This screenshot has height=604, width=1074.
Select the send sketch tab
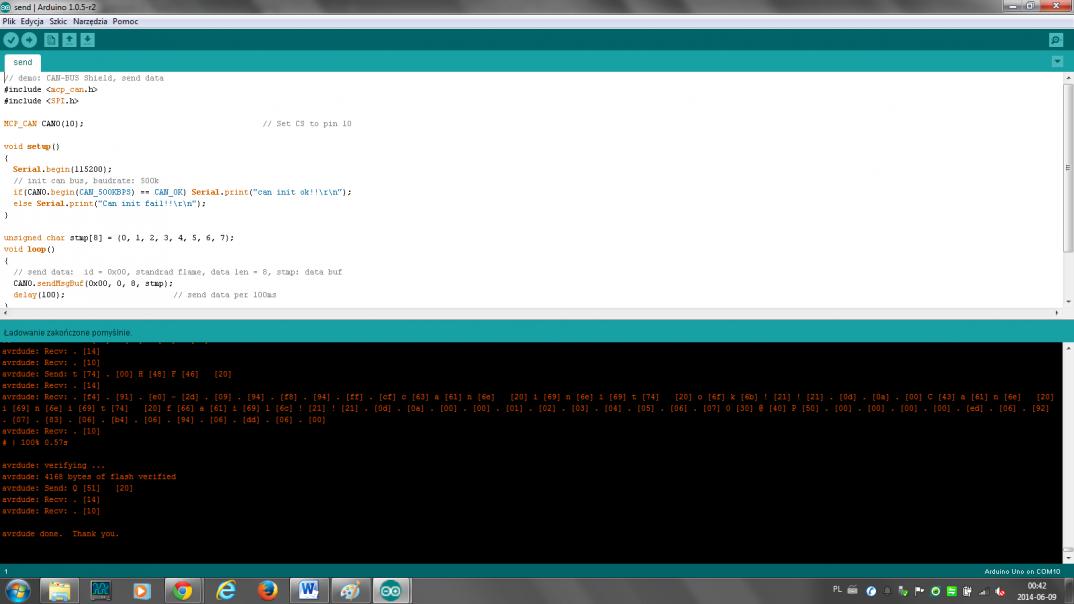[x=22, y=62]
